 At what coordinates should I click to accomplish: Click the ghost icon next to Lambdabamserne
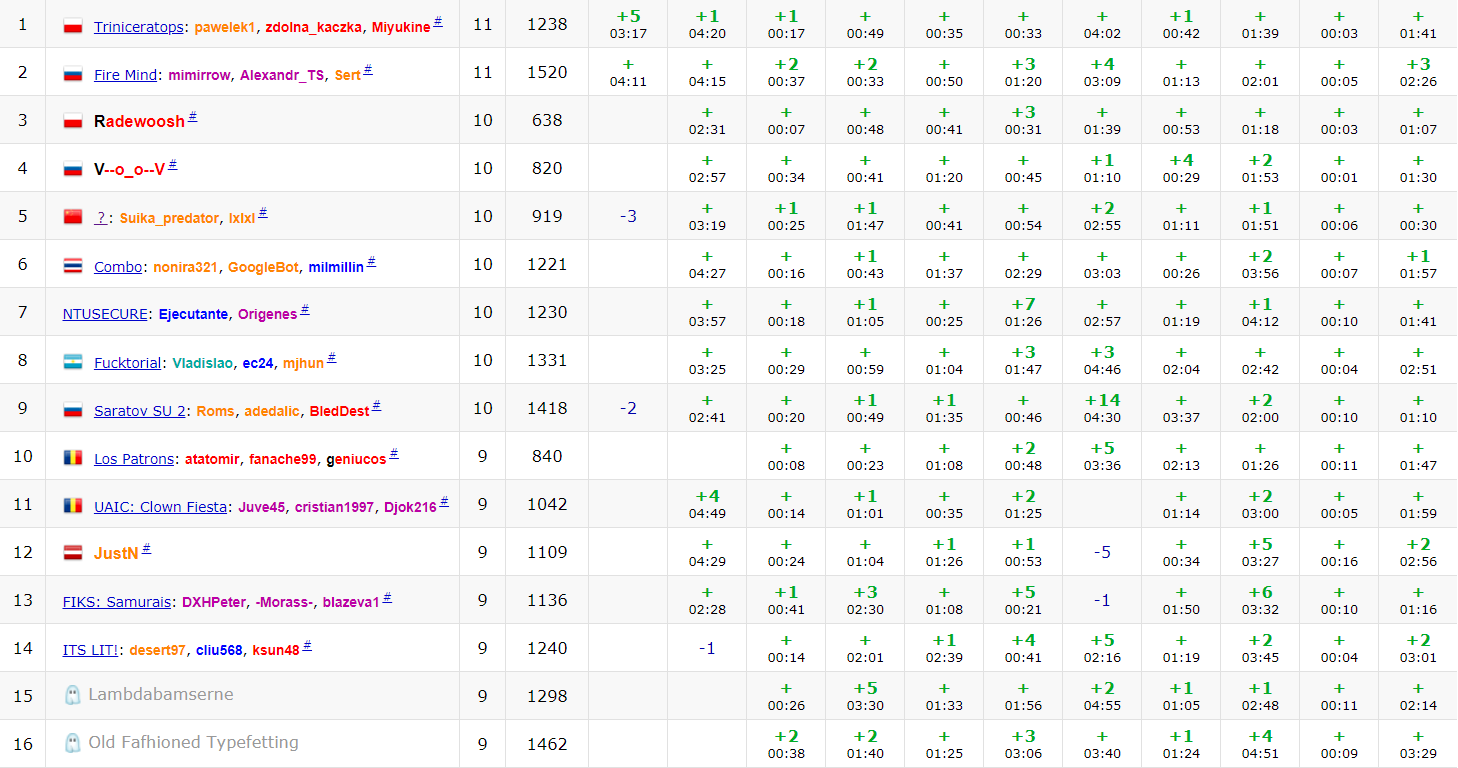pyautogui.click(x=72, y=695)
